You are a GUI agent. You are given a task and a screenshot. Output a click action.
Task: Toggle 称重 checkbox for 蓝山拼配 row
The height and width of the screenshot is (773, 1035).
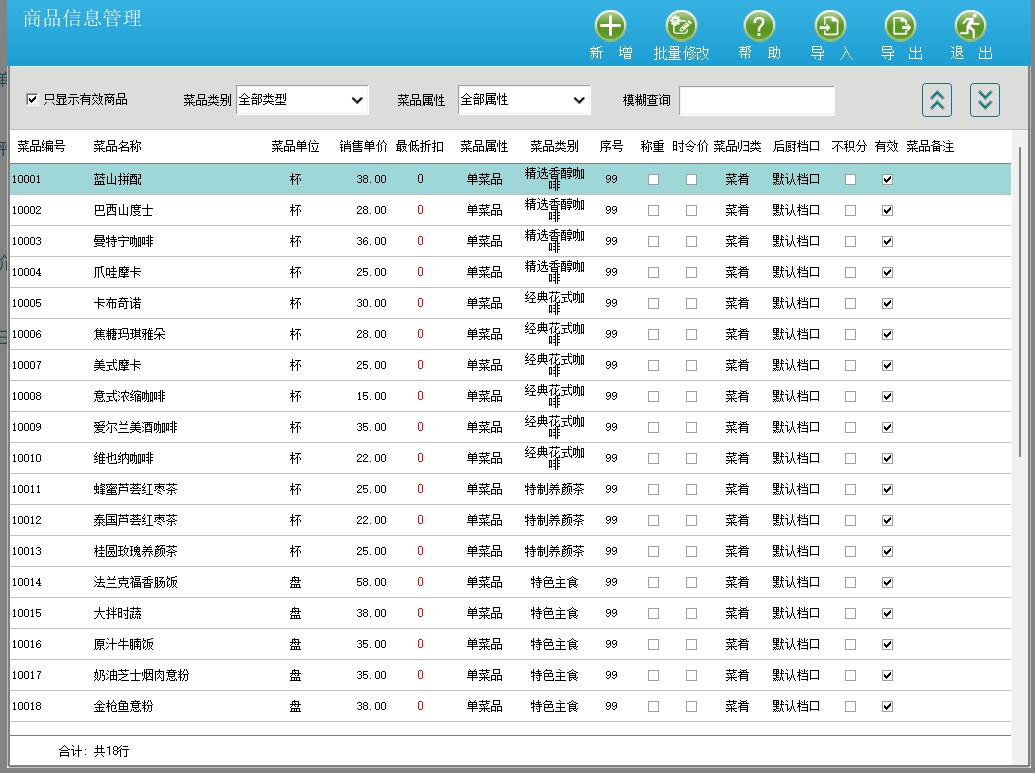tap(653, 180)
